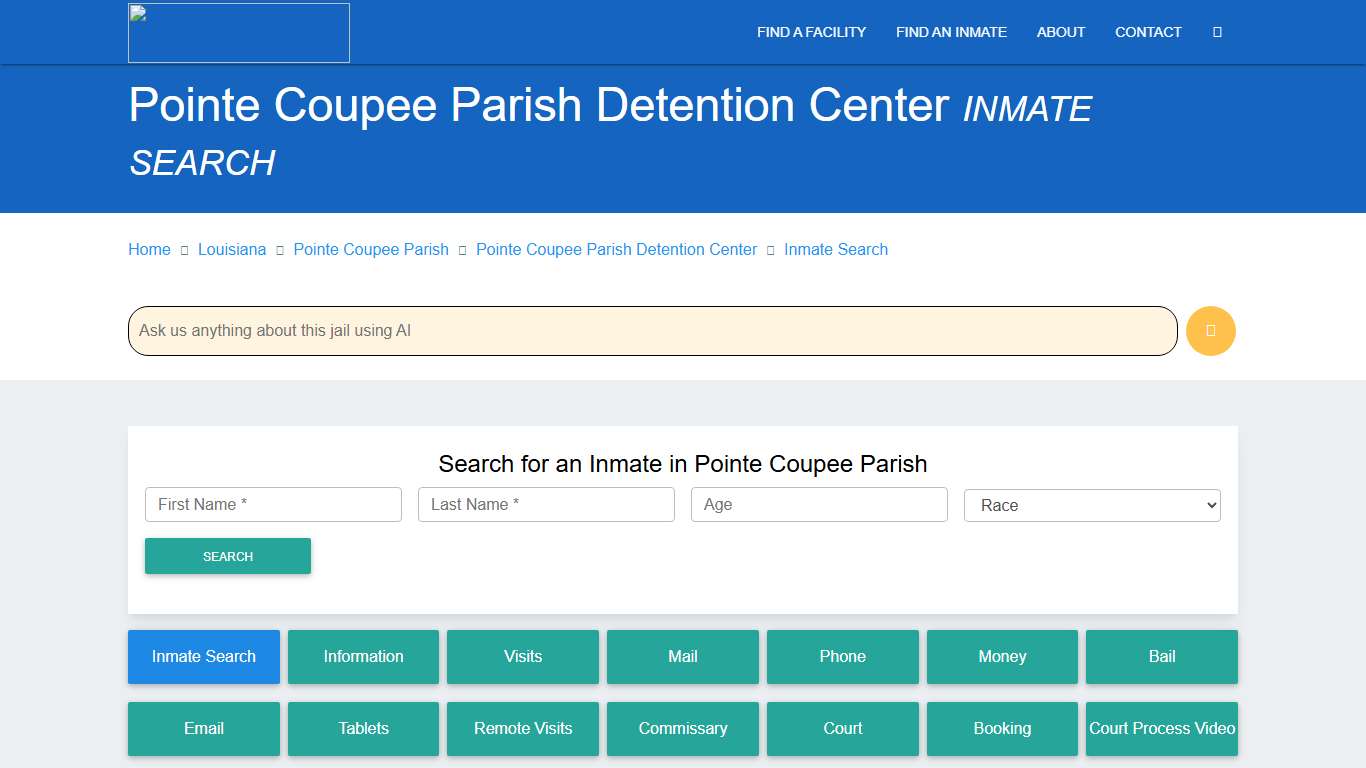This screenshot has width=1366, height=768.
Task: Open the Commissary section
Action: pyautogui.click(x=682, y=729)
